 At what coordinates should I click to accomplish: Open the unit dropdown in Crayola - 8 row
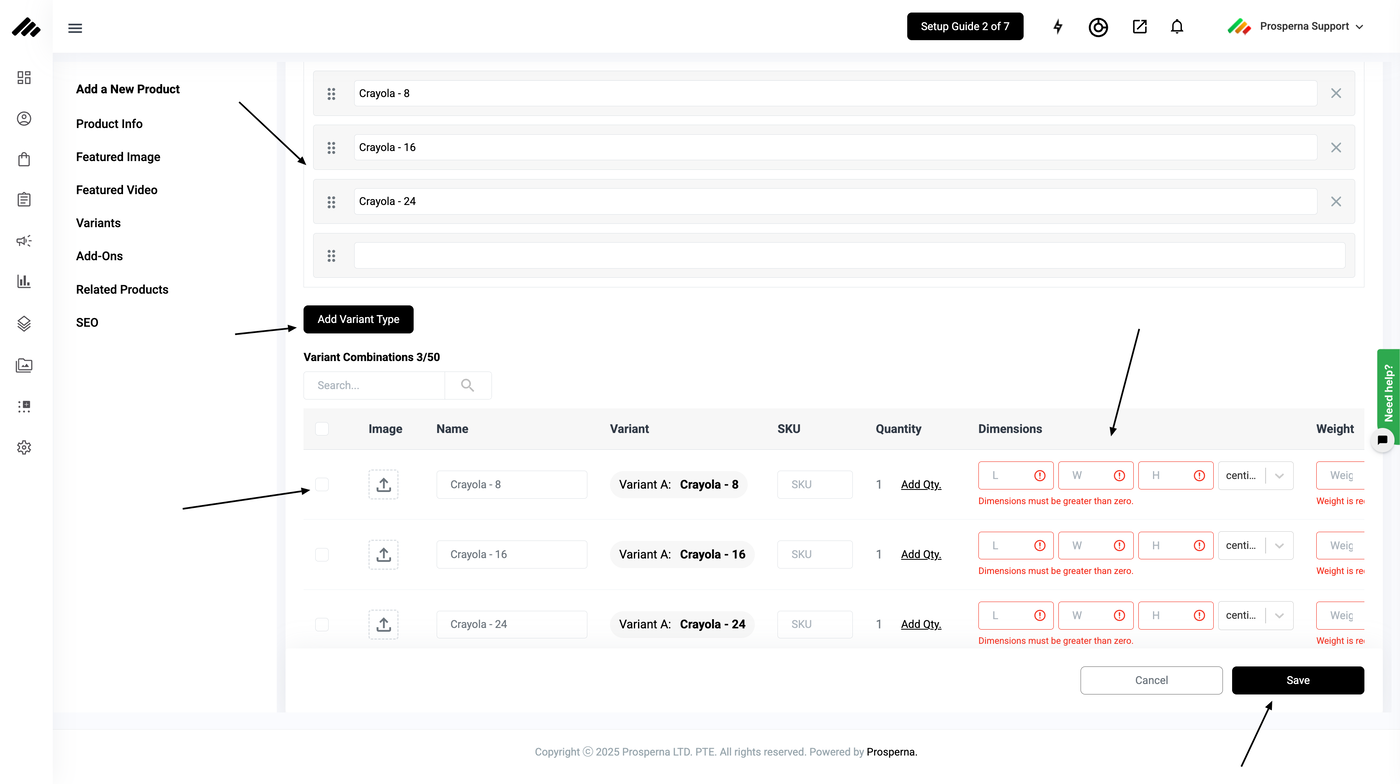(1256, 476)
